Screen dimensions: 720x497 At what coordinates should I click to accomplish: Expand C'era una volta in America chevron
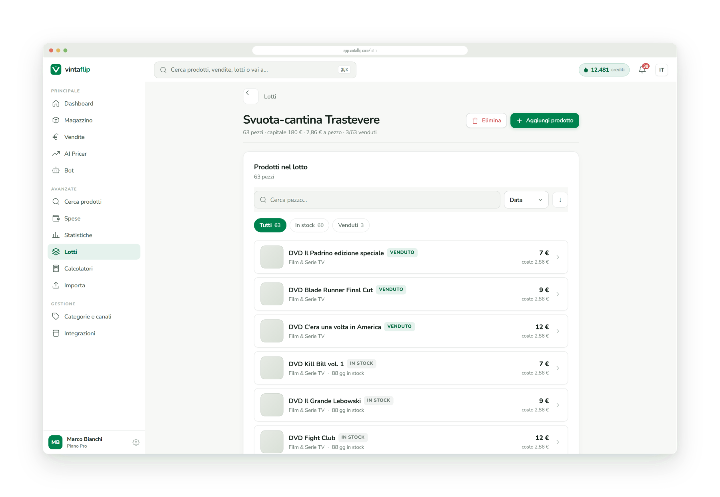click(x=558, y=331)
